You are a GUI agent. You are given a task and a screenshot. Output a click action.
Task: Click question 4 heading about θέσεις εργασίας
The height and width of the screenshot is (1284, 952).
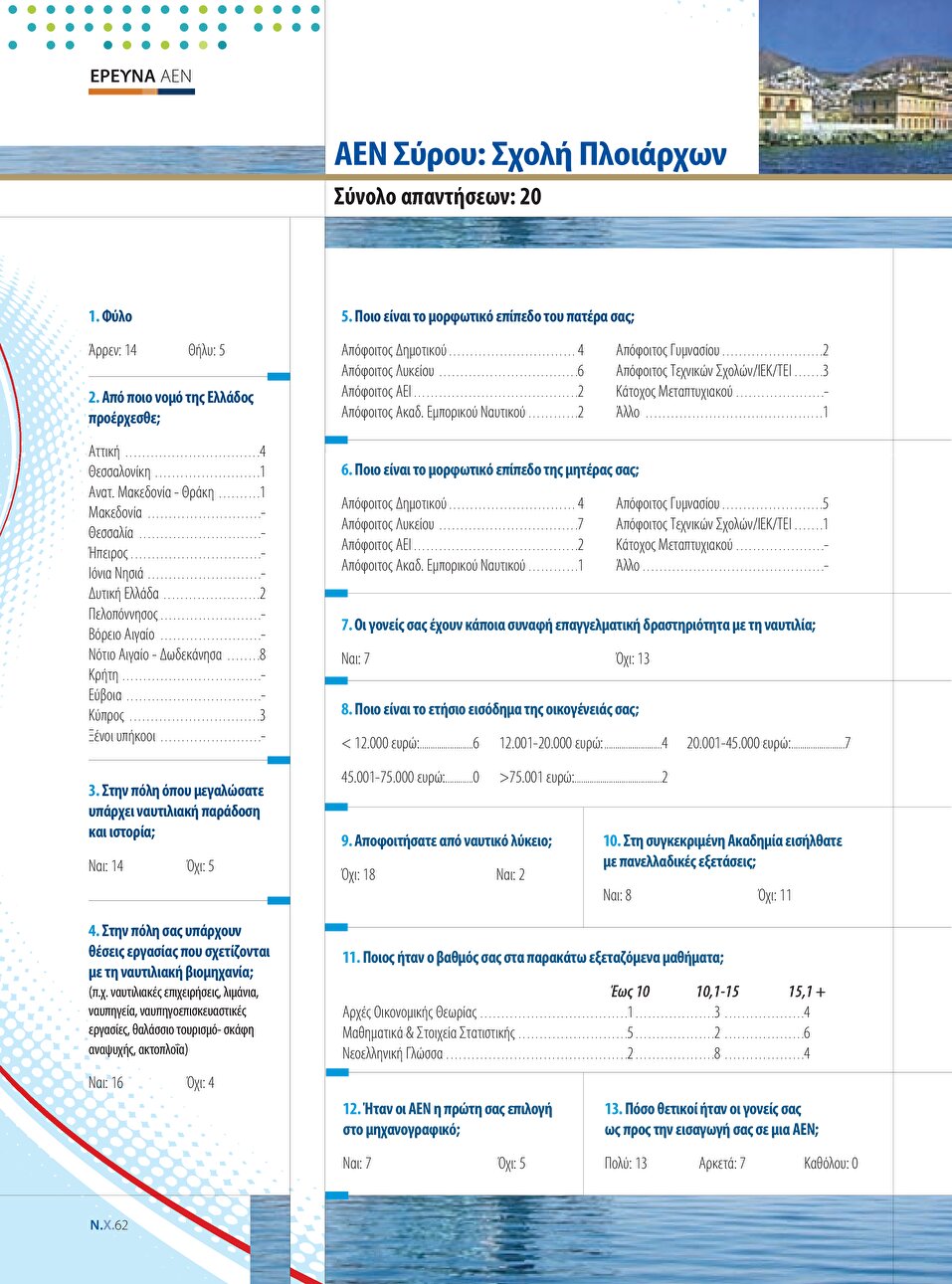click(179, 952)
